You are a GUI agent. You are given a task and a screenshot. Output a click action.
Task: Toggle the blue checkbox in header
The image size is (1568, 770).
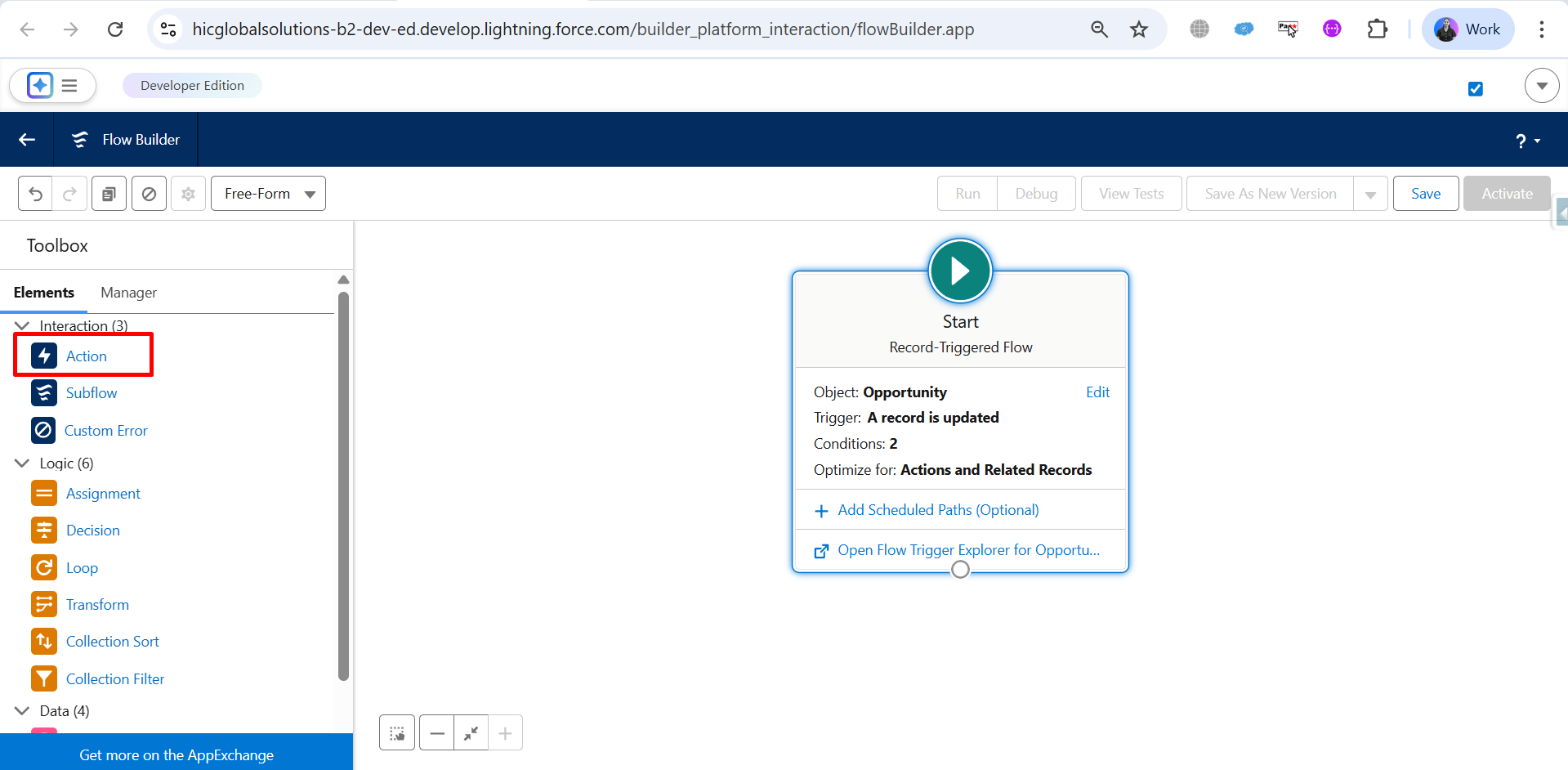tap(1475, 88)
